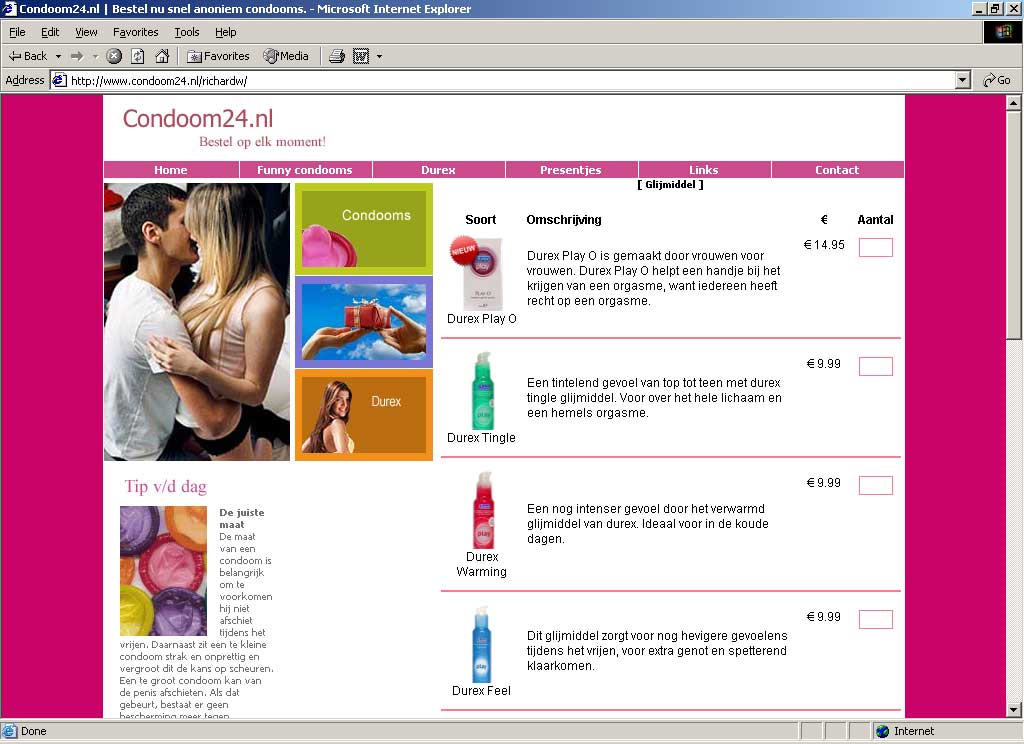Screen dimensions: 1024x744
Task: Click the quantity field for Durex Warming
Action: tap(876, 485)
